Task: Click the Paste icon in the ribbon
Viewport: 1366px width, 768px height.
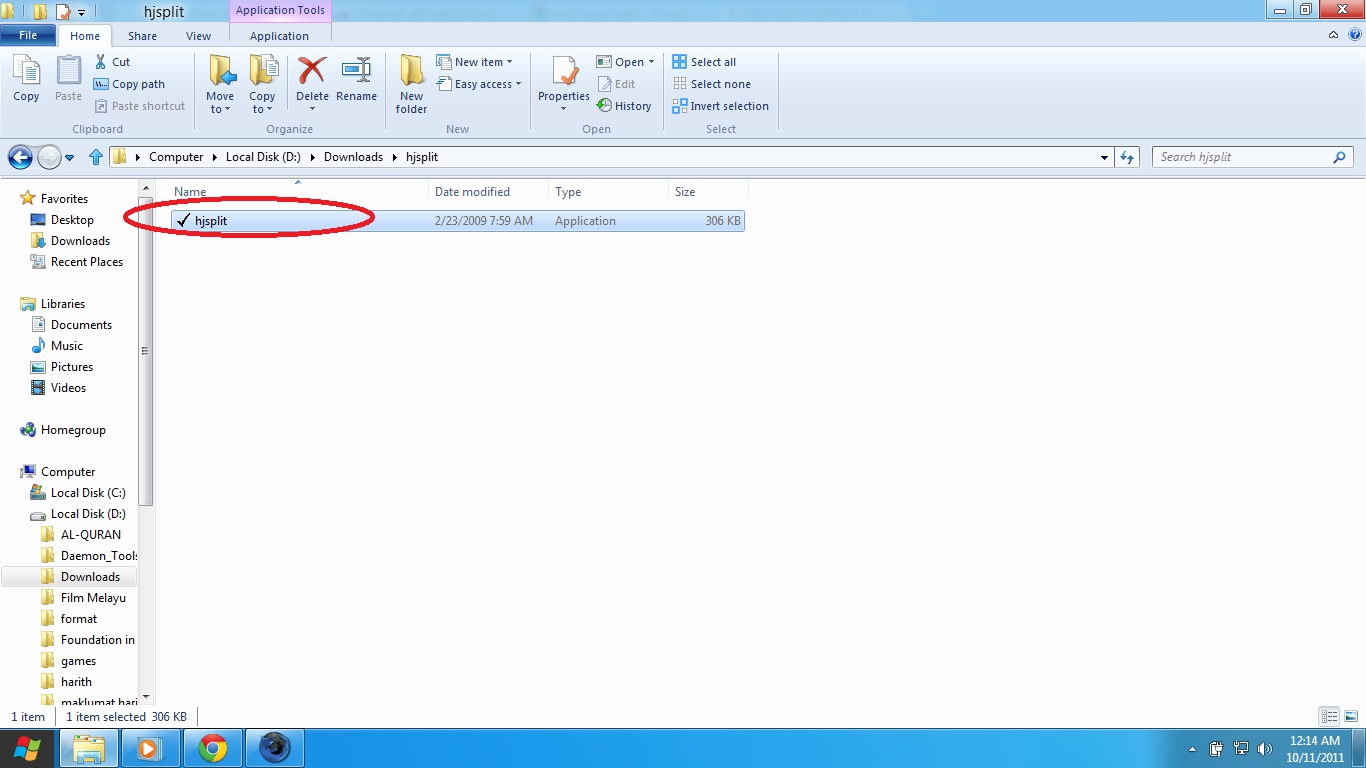Action: (68, 78)
